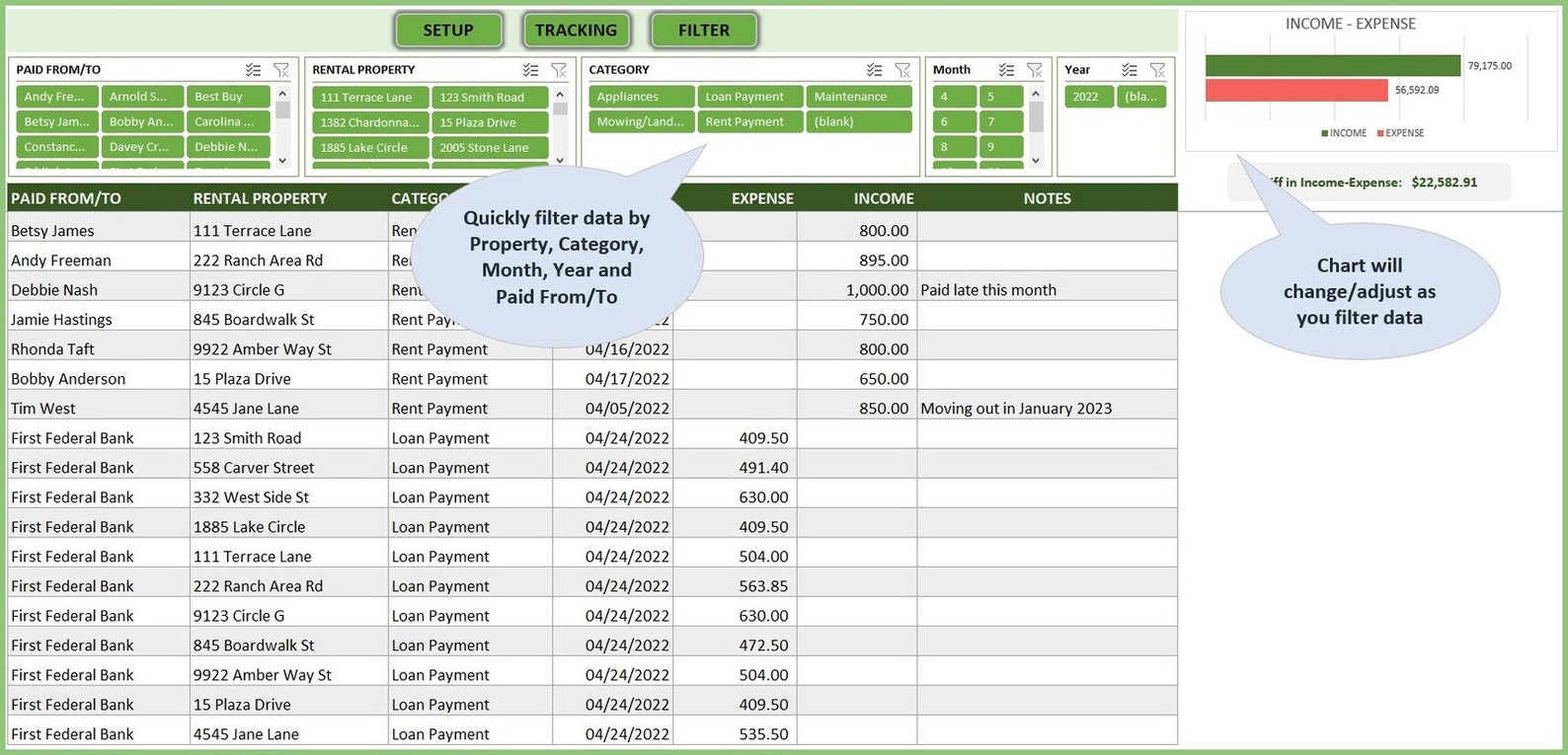Click the FILTER navigation button
Viewport: 1568px width, 755px height.
point(704,31)
